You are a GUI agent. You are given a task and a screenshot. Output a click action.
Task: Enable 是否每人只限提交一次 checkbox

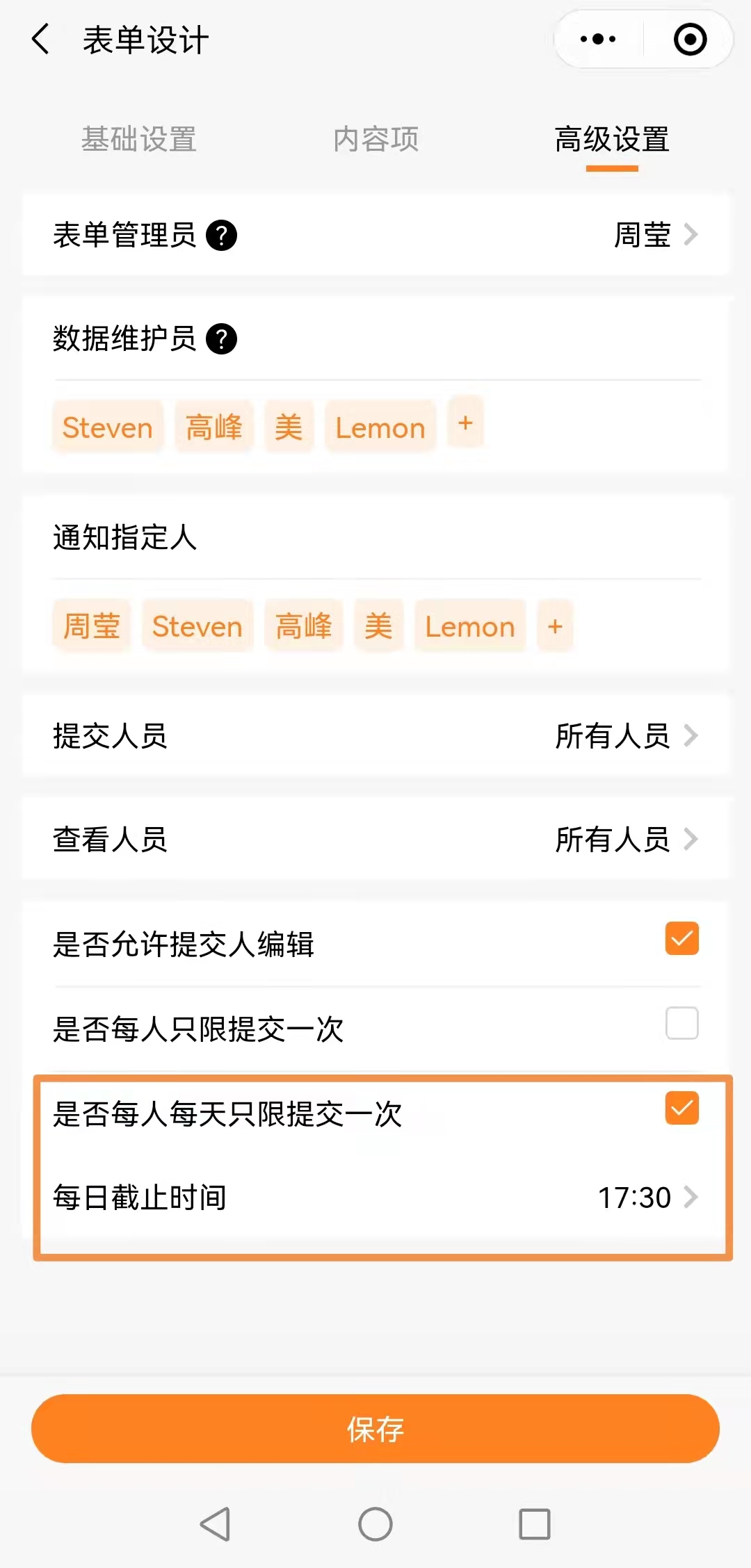pyautogui.click(x=681, y=1023)
